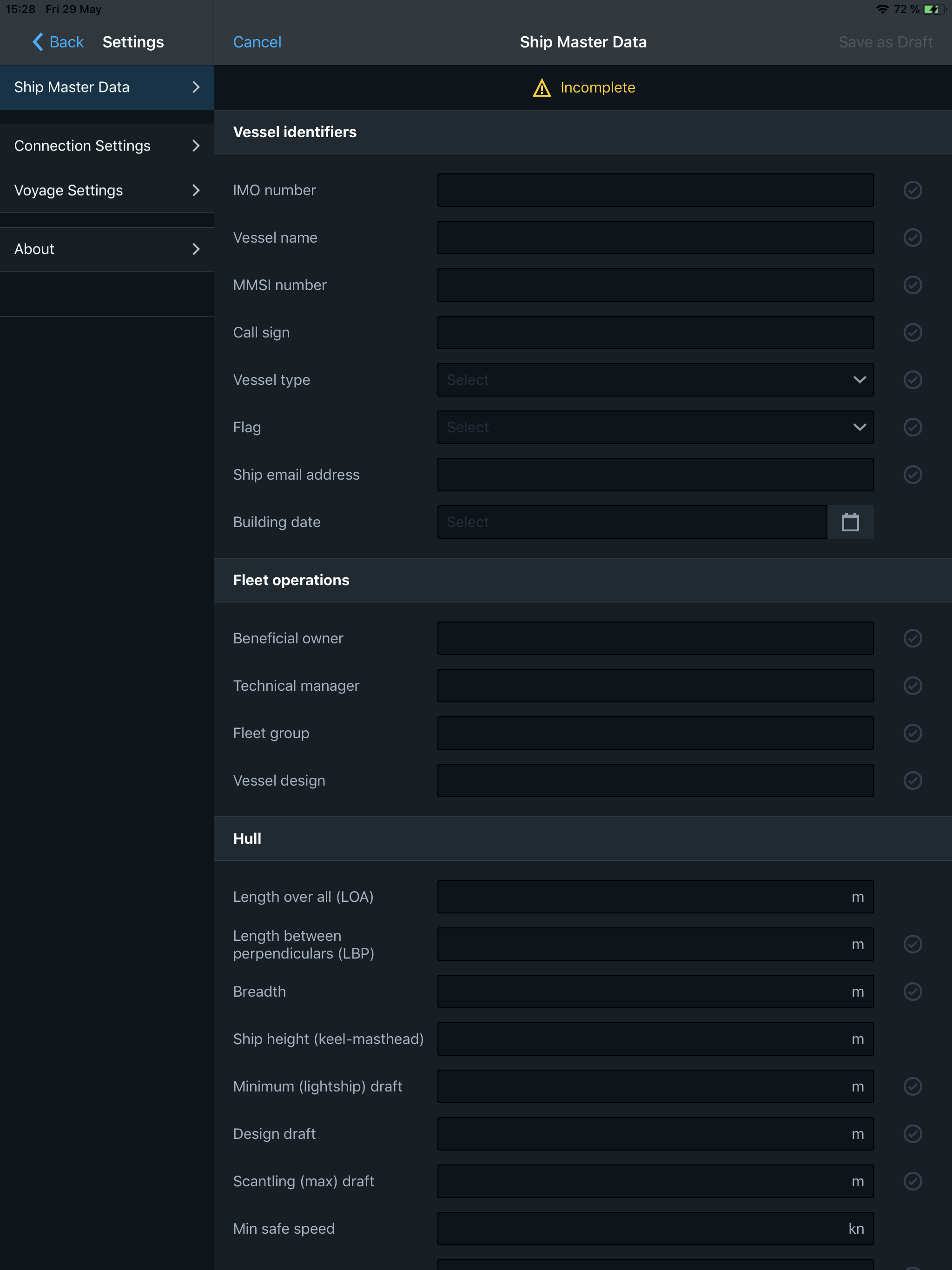
Task: Toggle the Design draft verification check
Action: 912,1134
